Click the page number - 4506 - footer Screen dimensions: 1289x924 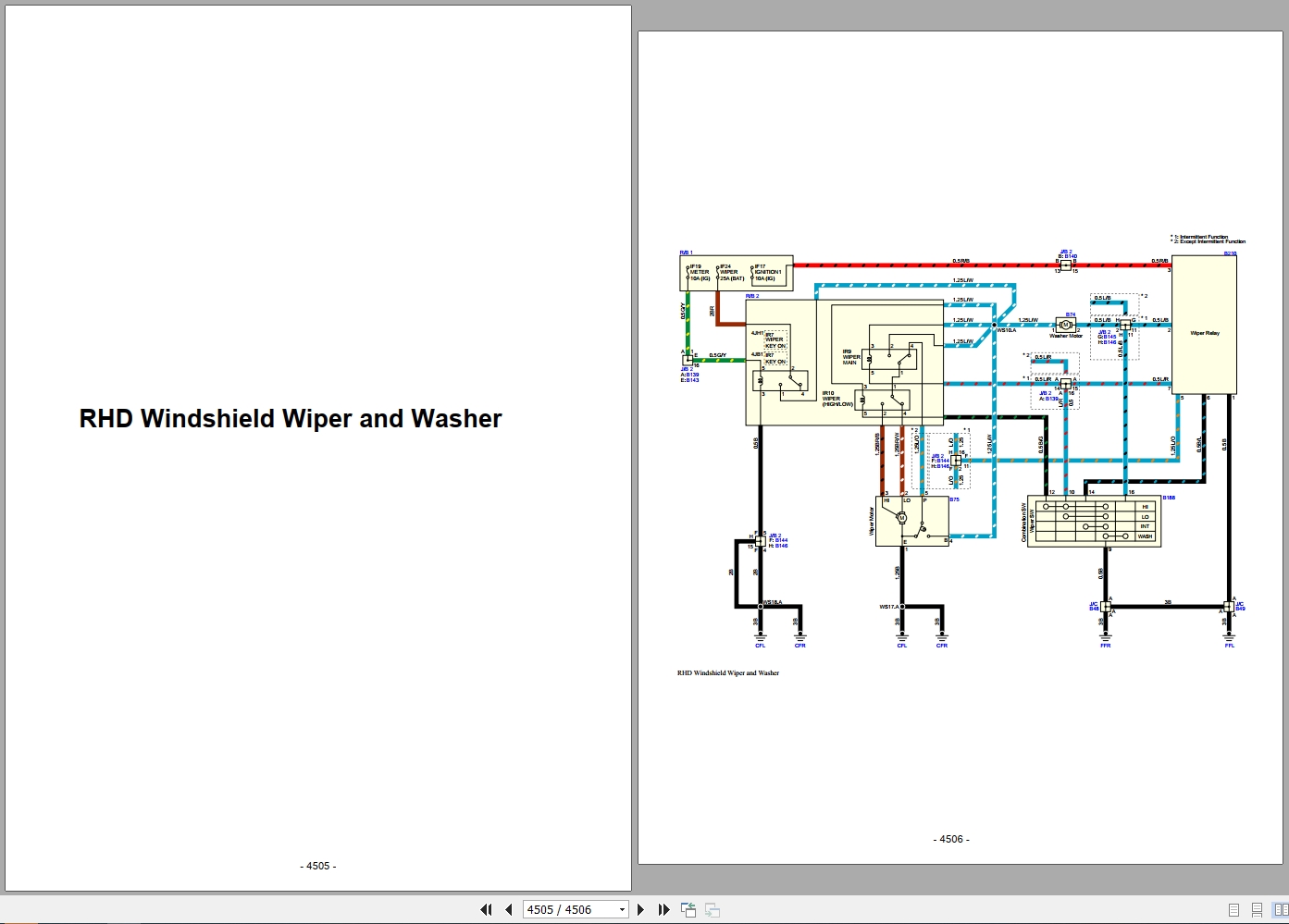(951, 839)
